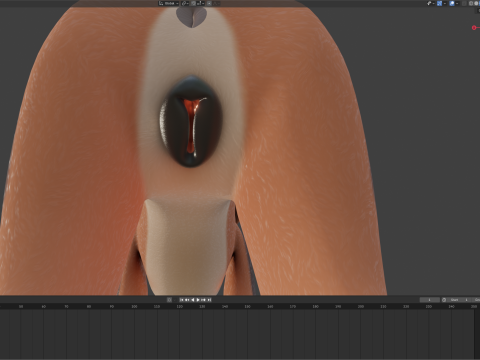Jump to the next keyframe
480x360 pixels.
[203, 300]
